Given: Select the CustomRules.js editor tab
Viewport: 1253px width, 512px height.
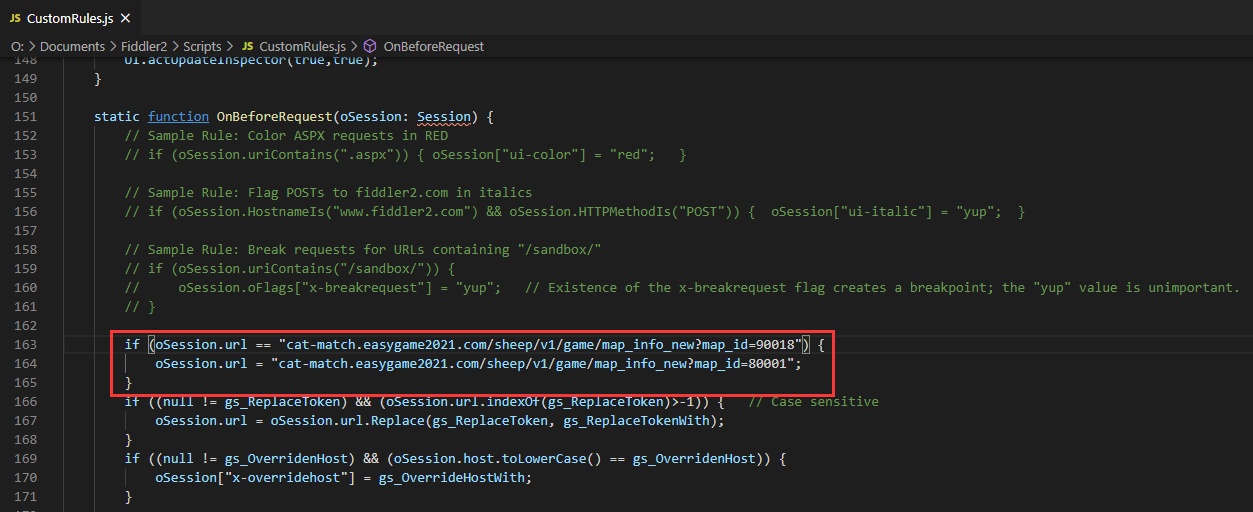Looking at the screenshot, I should pyautogui.click(x=69, y=18).
